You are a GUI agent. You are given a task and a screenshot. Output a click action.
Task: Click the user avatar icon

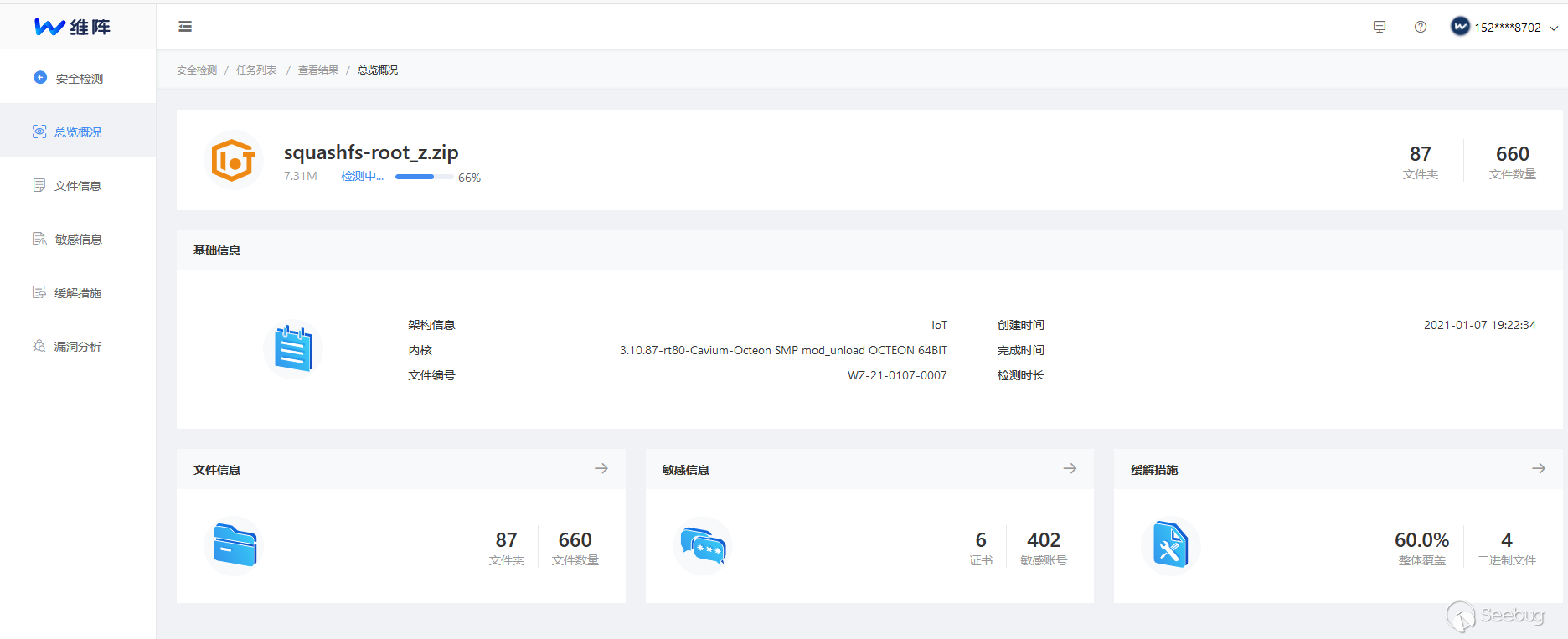tap(1460, 27)
